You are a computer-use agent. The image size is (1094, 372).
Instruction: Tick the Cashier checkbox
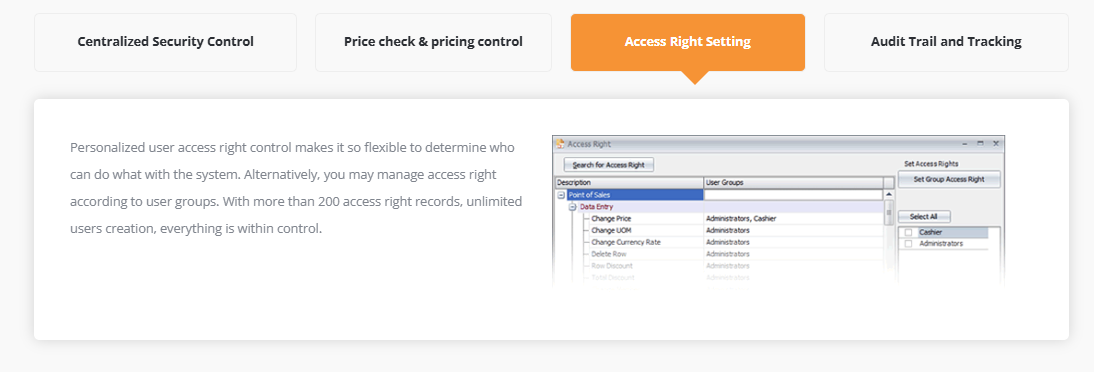tap(908, 232)
